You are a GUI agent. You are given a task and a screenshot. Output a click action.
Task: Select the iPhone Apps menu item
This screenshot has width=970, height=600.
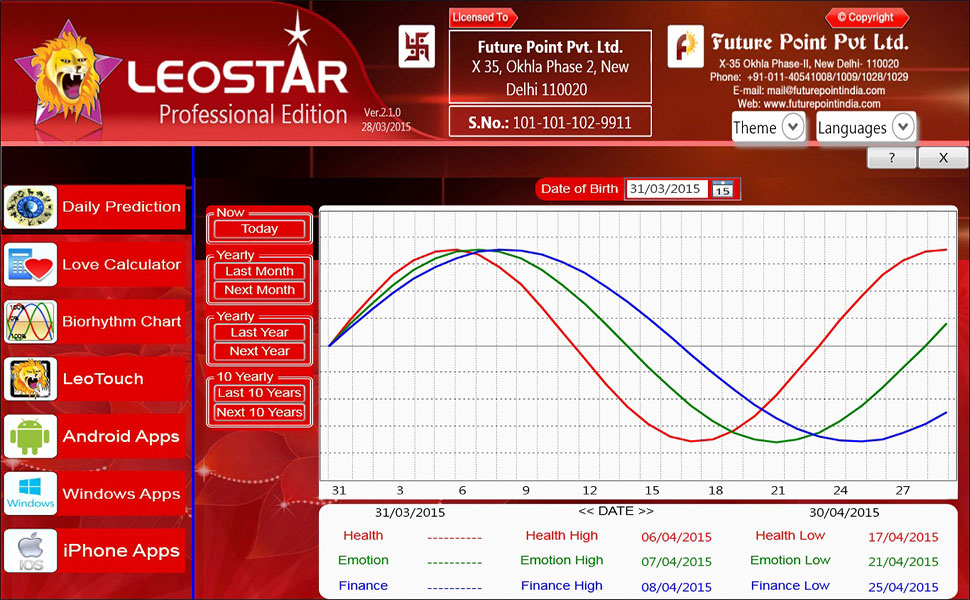pos(121,551)
